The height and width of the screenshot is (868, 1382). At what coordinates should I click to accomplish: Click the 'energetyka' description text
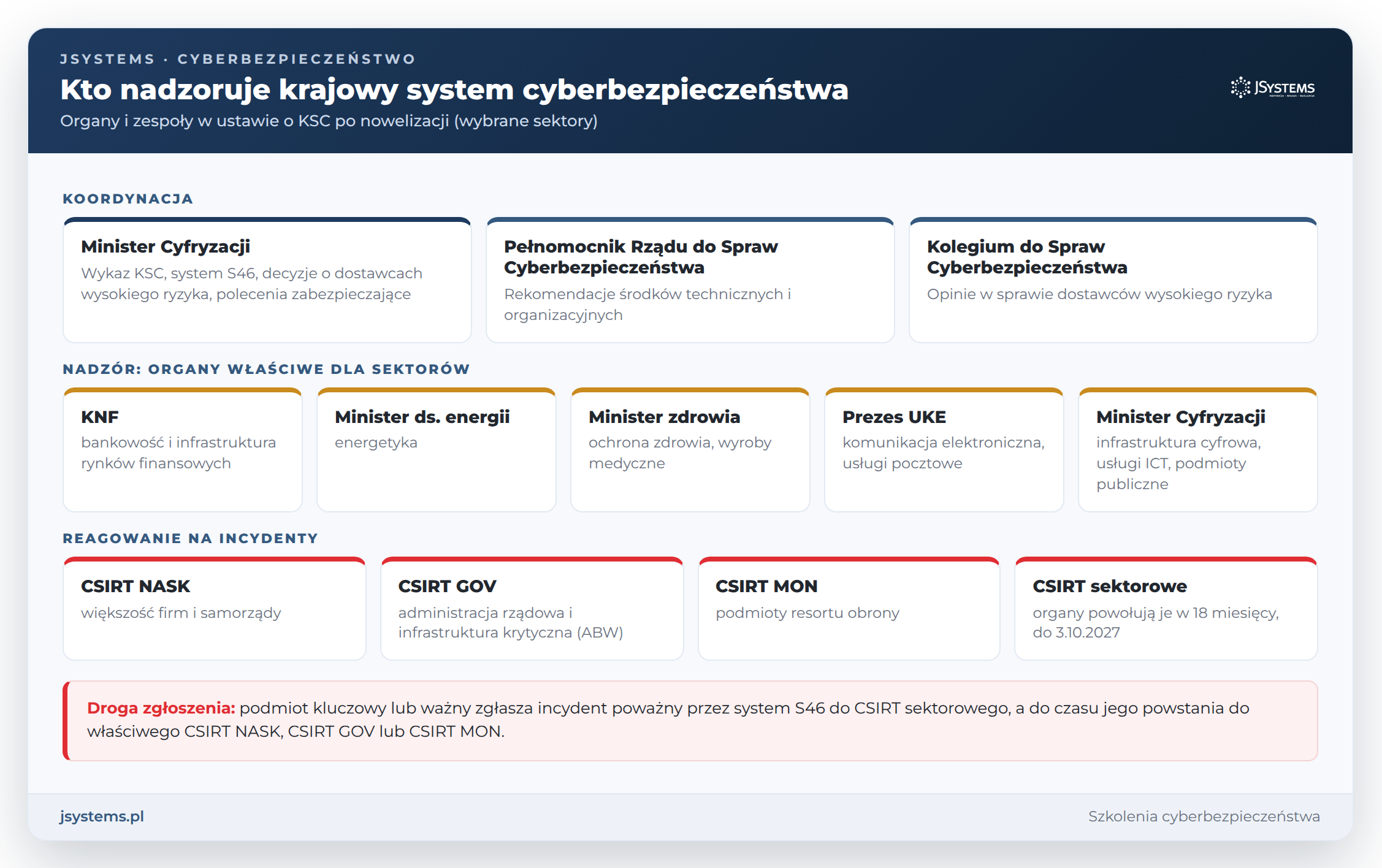tap(376, 443)
